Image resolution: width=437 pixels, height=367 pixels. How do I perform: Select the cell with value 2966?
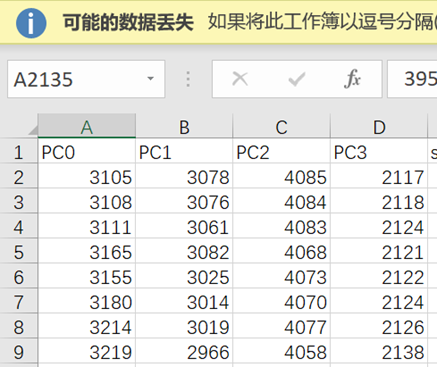click(x=184, y=352)
